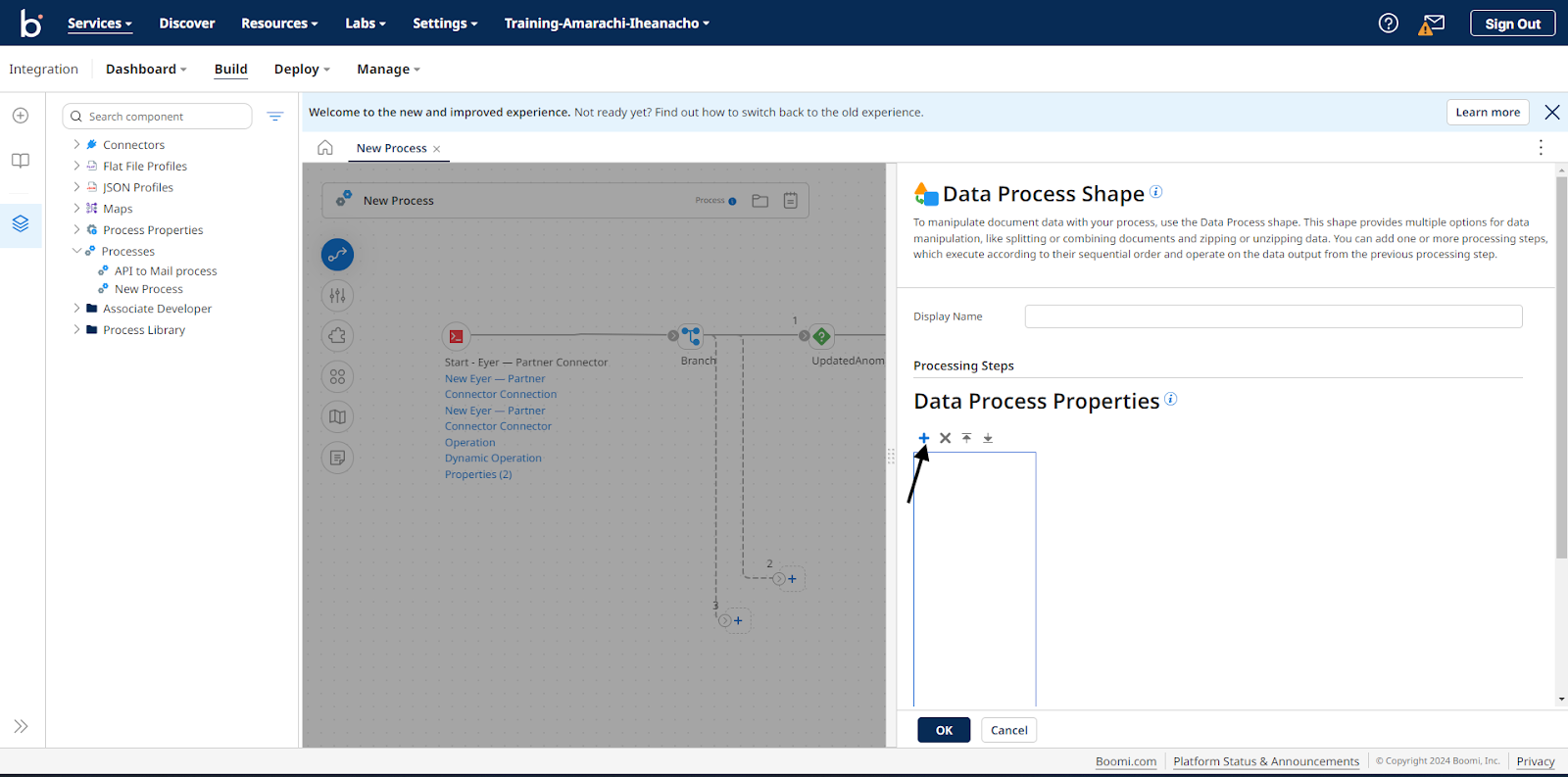
Task: Add a processing step with plus
Action: coord(923,438)
